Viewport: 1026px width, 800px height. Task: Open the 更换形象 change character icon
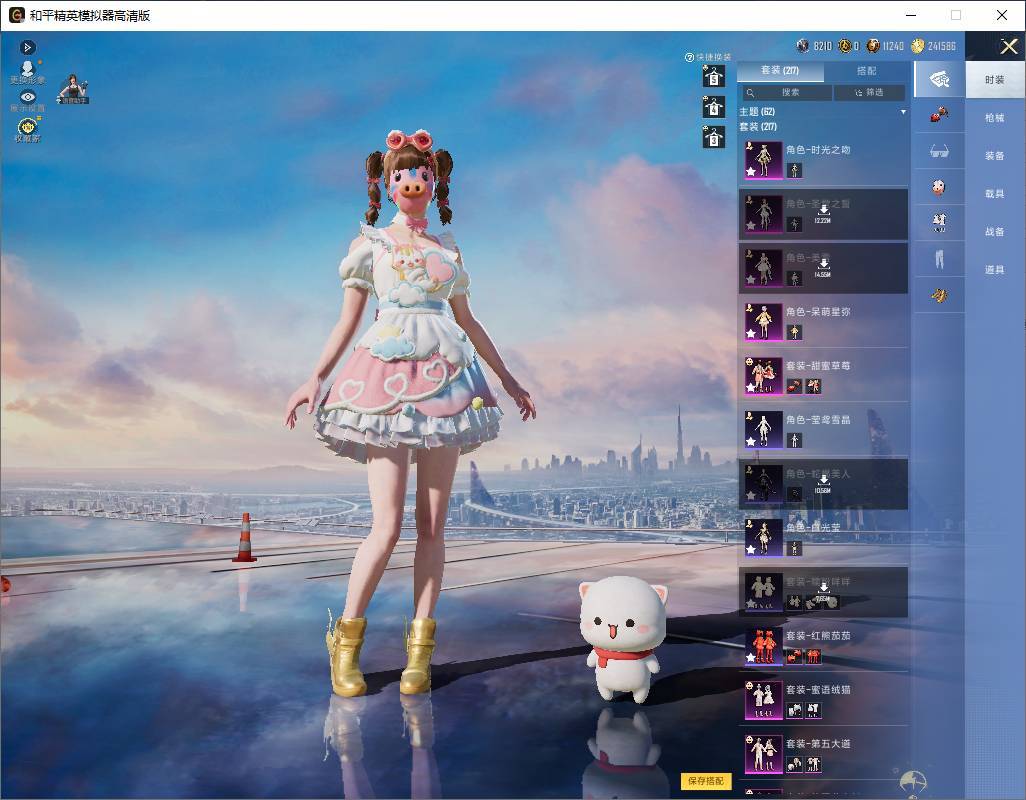pos(27,72)
